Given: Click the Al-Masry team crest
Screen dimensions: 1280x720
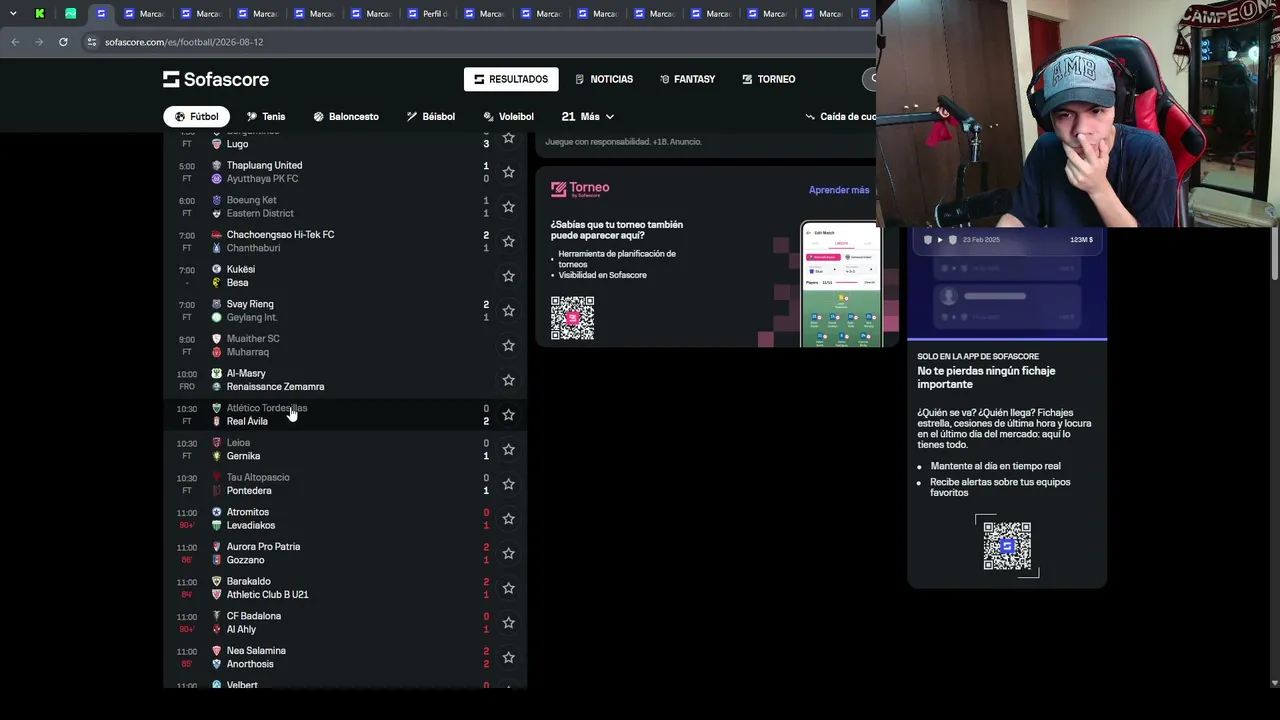Looking at the screenshot, I should (x=216, y=373).
